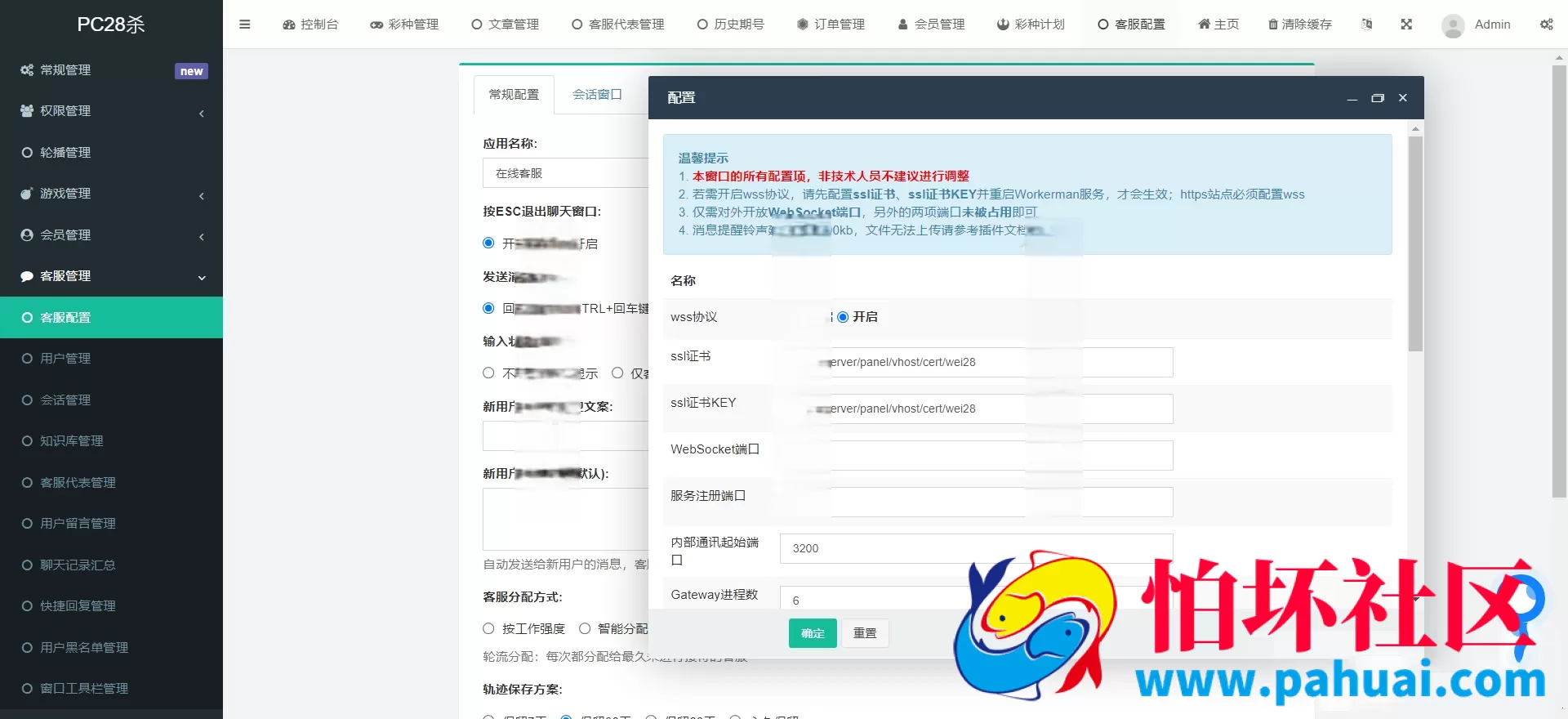The image size is (1568, 719).
Task: Expand 权限管理 sidebar chevron
Action: point(202,113)
